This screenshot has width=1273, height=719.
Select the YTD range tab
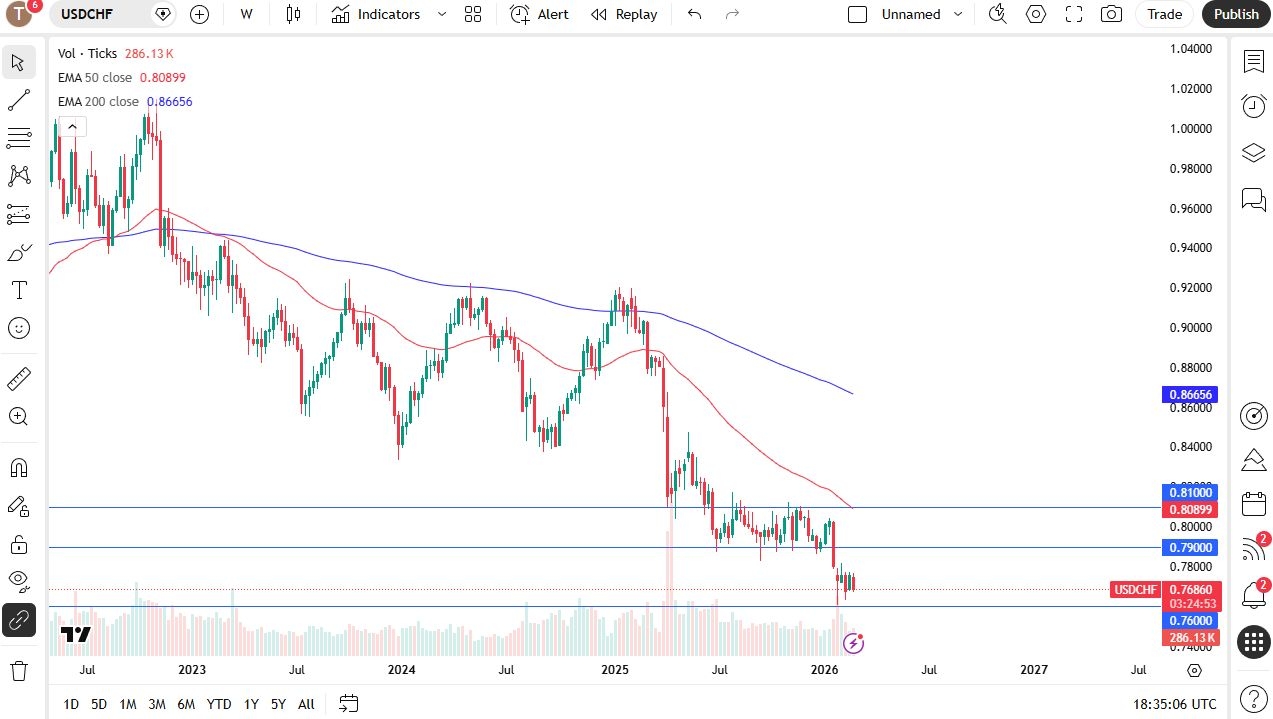pos(219,704)
